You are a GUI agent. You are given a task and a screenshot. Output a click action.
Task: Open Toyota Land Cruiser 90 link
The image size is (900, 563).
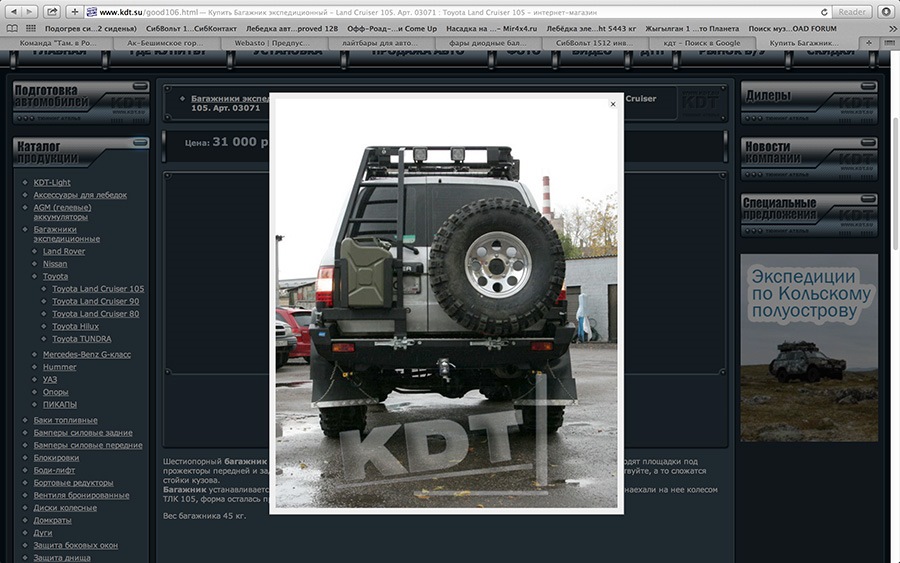[95, 301]
